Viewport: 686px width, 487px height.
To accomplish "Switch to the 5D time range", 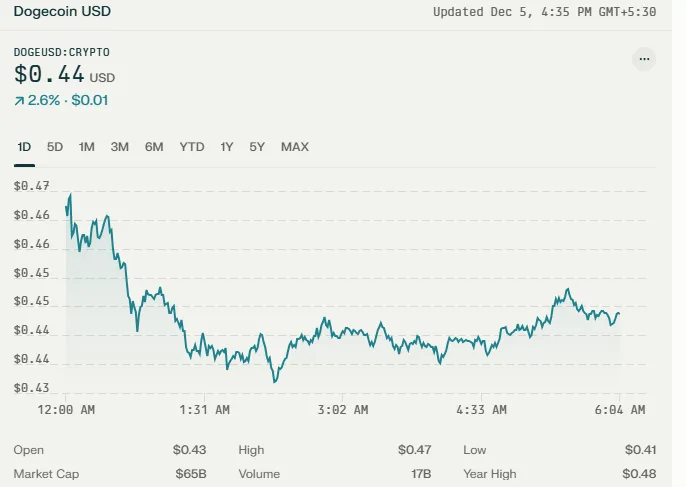I will click(55, 147).
